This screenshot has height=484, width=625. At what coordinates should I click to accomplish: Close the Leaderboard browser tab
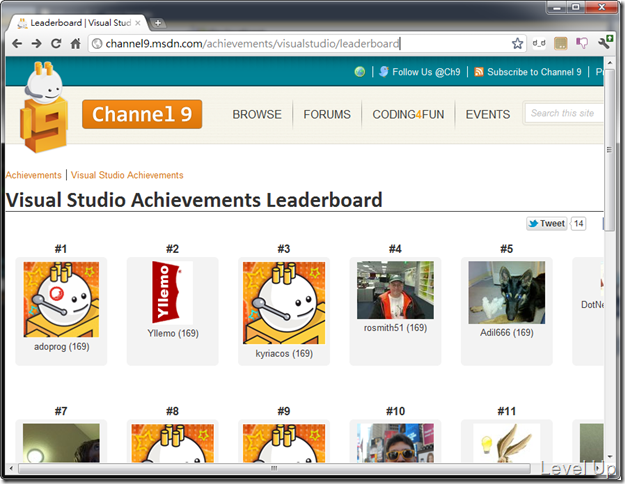(x=138, y=23)
